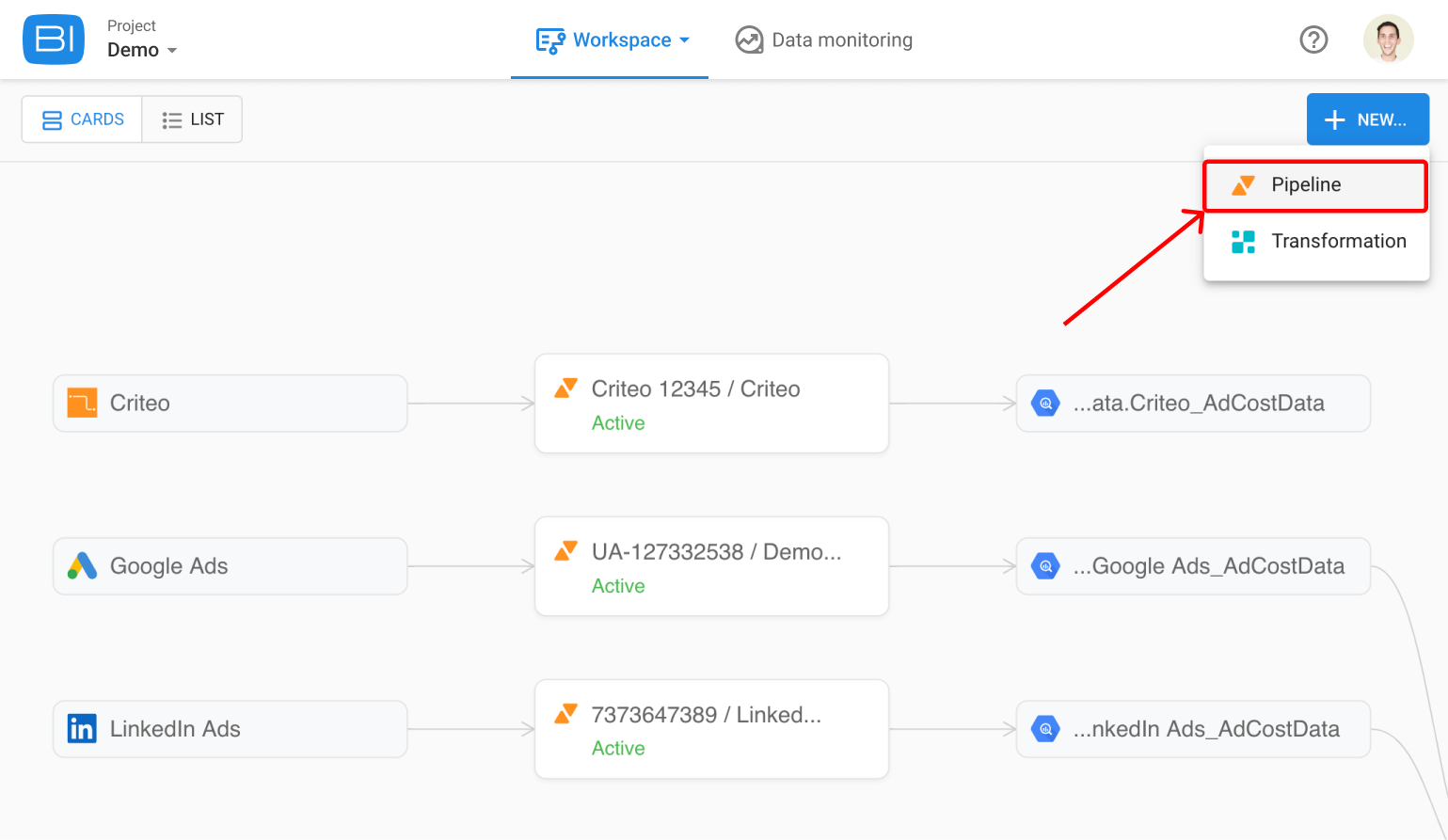Click the NEW... button text
1448x840 pixels.
coord(1381,120)
